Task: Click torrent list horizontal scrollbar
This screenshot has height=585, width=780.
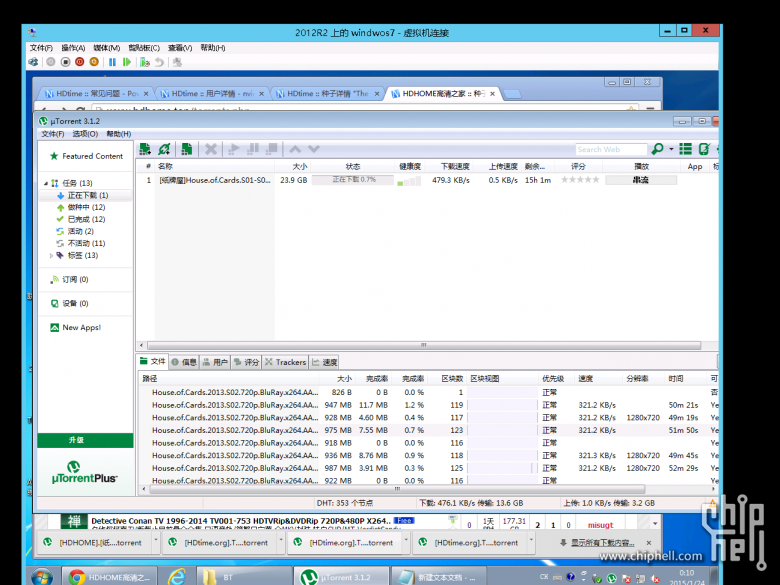Action: [x=424, y=345]
